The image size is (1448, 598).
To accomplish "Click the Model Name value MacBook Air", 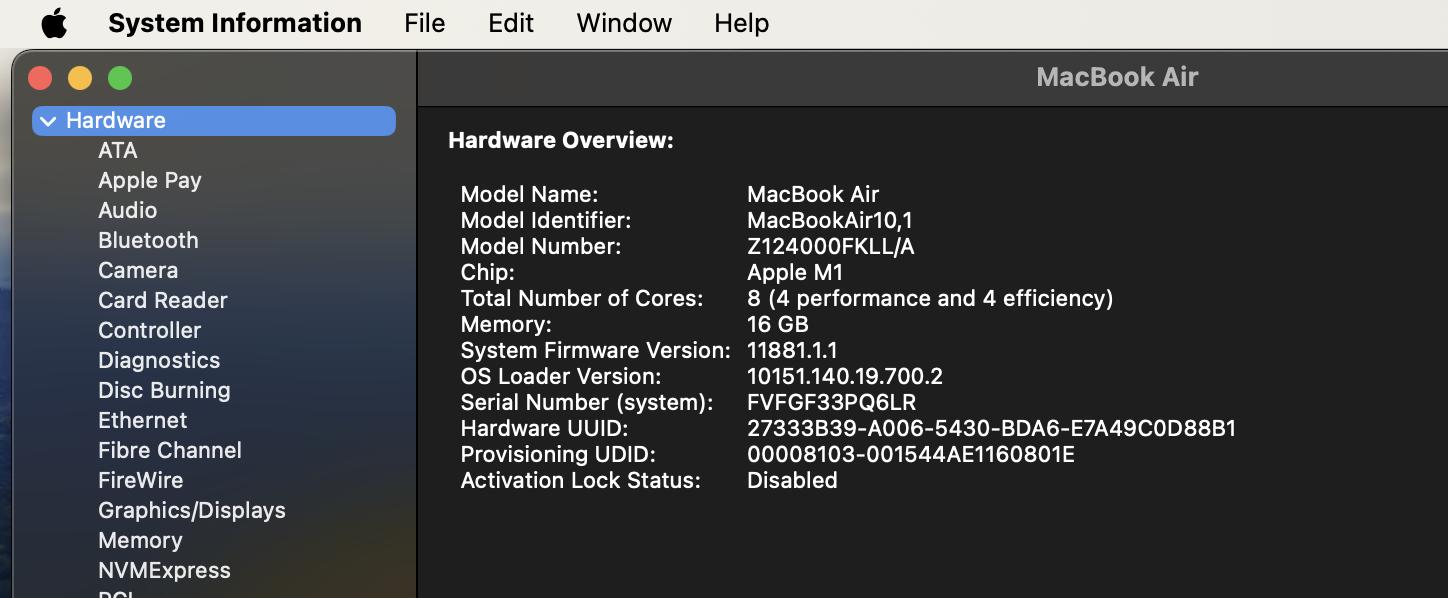I will coord(813,194).
